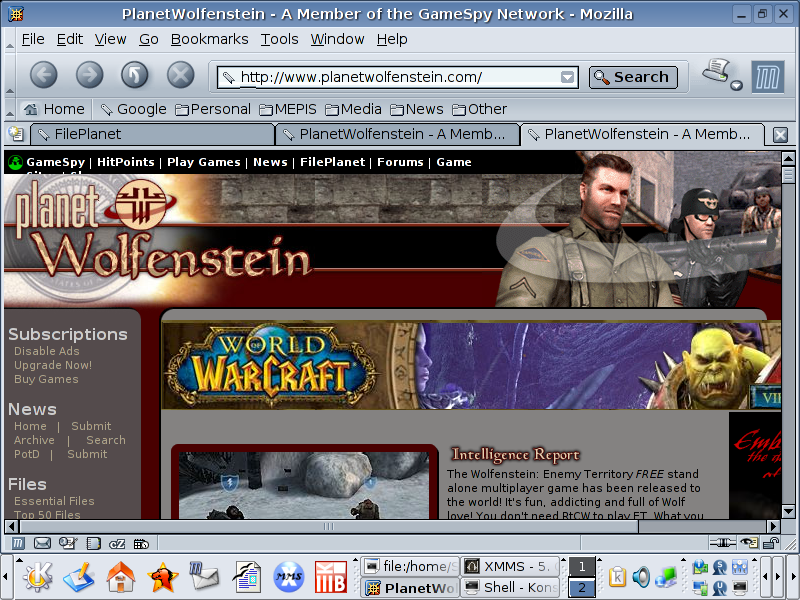Viewport: 800px width, 600px height.
Task: Open Mail from the status bar icon
Action: pyautogui.click(x=42, y=544)
